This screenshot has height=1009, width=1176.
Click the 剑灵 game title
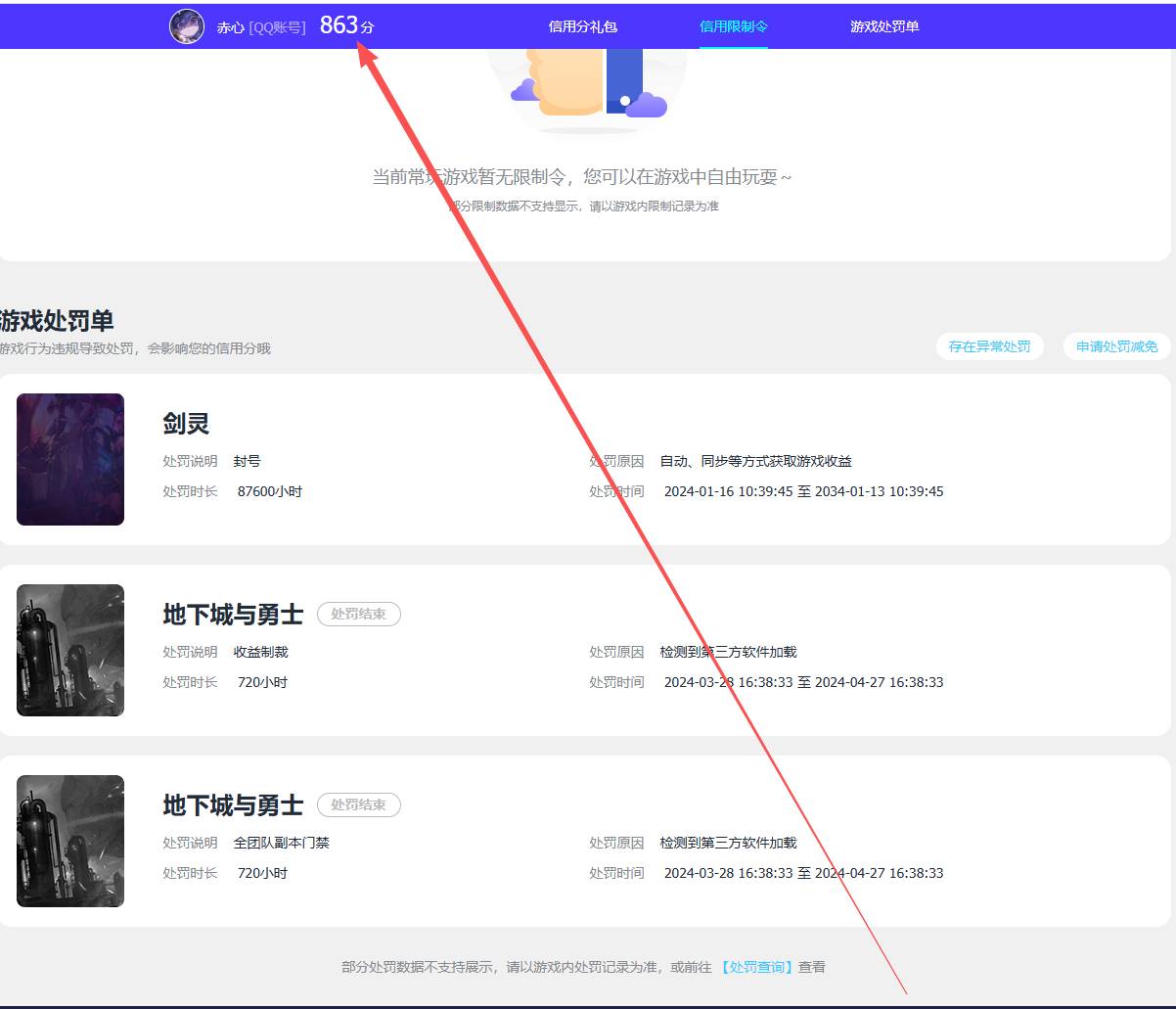[186, 424]
